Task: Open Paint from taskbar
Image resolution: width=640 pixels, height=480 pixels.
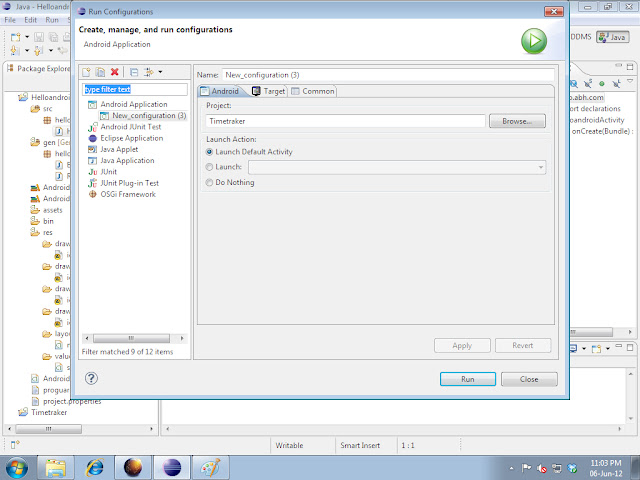Action: tap(211, 467)
